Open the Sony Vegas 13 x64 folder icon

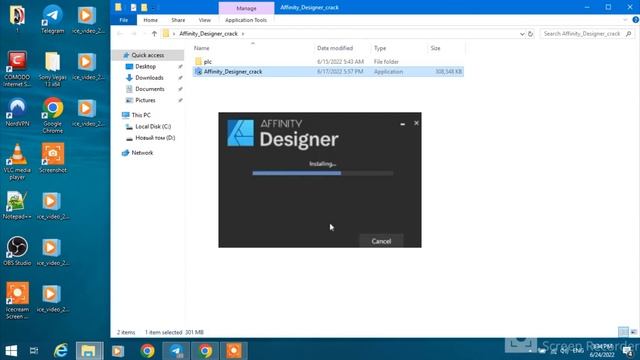52,68
